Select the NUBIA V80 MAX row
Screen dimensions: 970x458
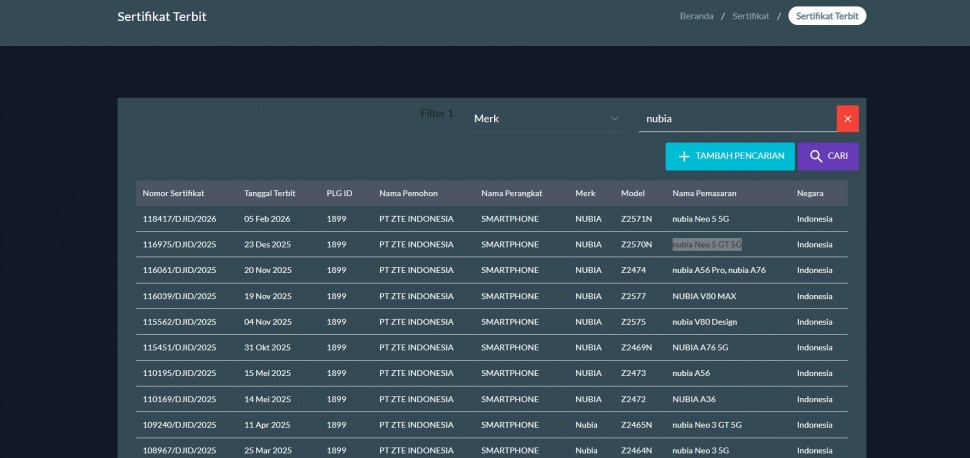[704, 297]
